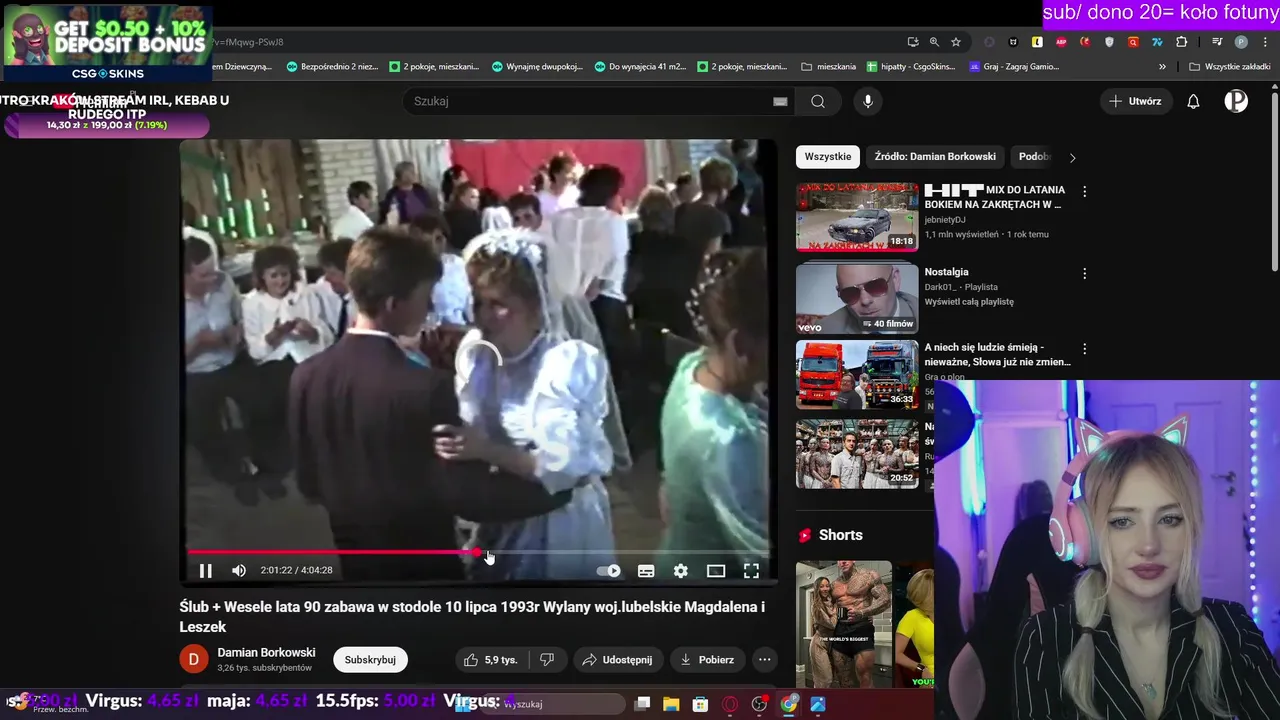
Task: Click the Udostępnij share button
Action: pyautogui.click(x=617, y=660)
